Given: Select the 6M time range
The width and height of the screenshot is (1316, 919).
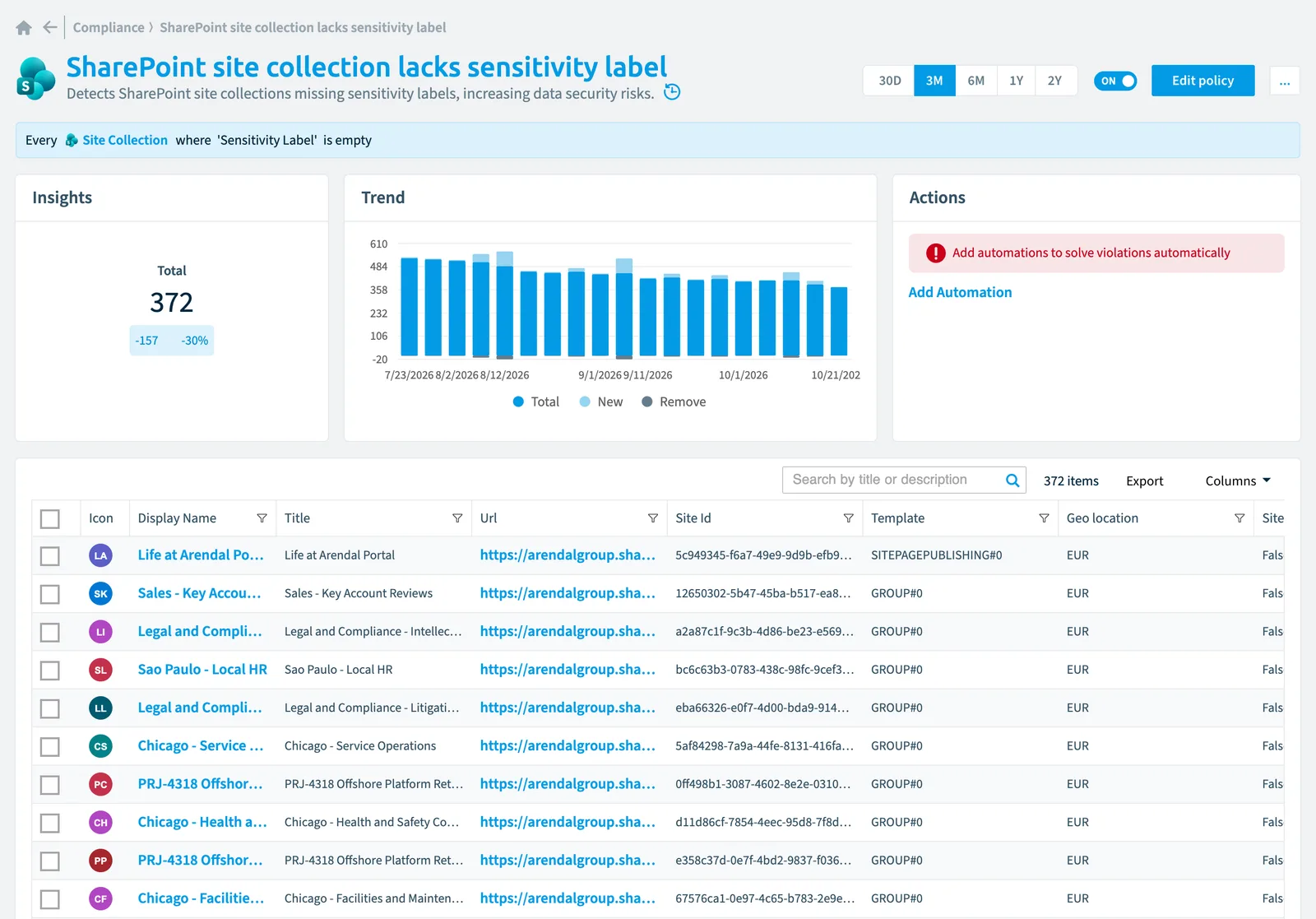Looking at the screenshot, I should pyautogui.click(x=976, y=81).
